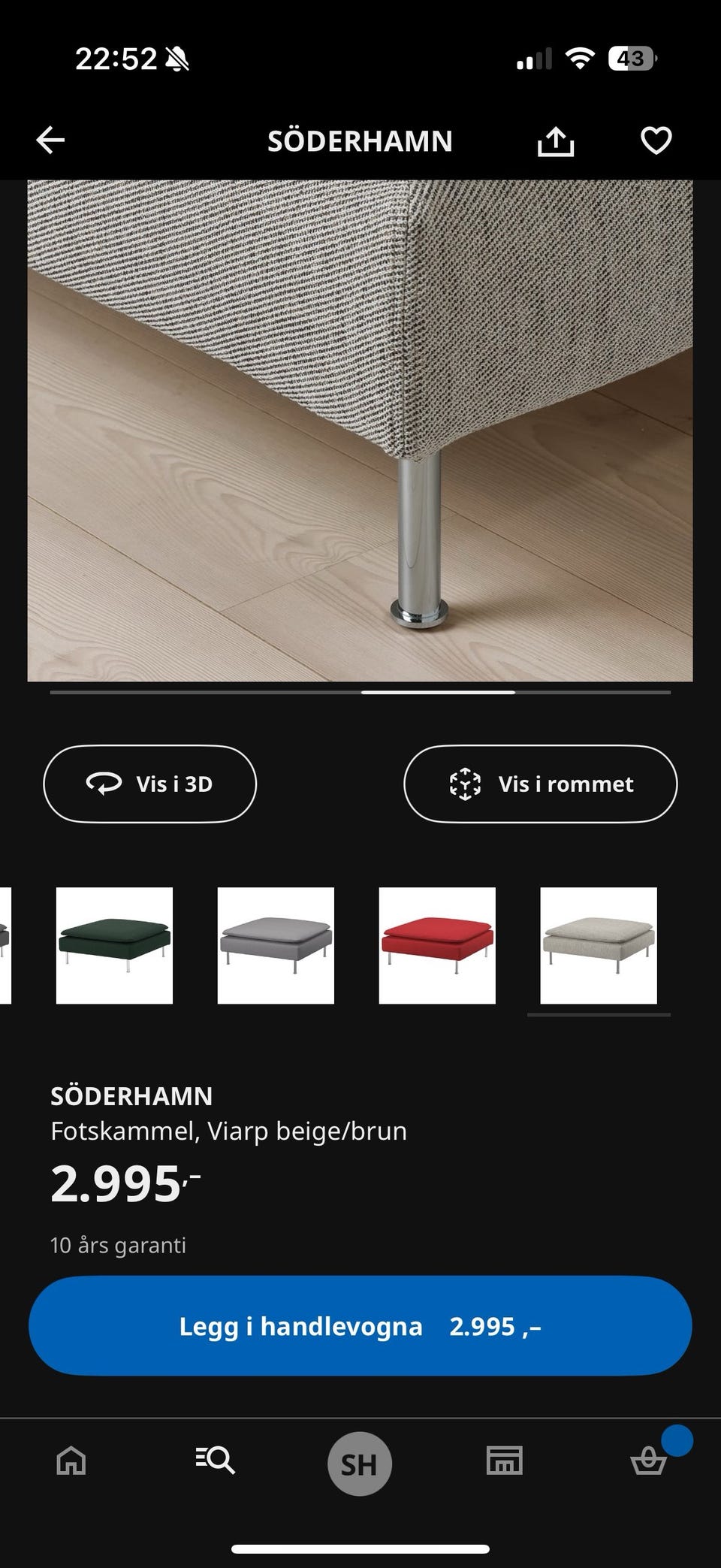Select the grey footstool variant
The height and width of the screenshot is (1568, 721).
pos(276,945)
